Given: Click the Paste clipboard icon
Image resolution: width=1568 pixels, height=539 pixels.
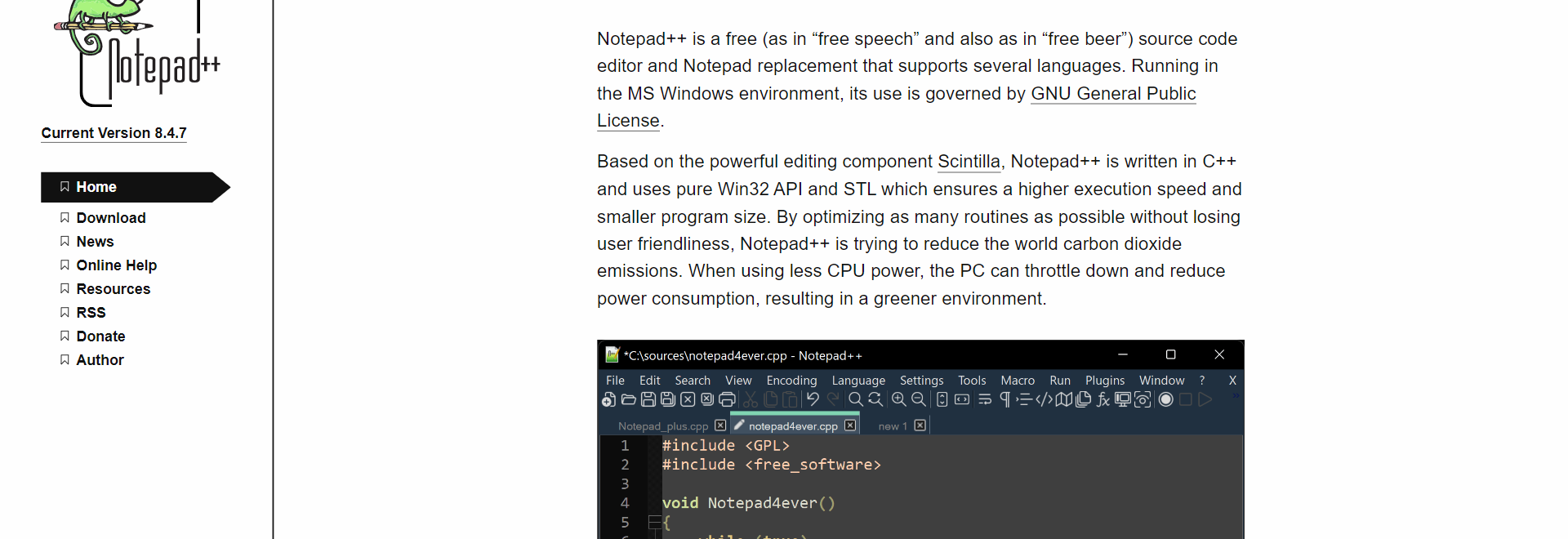Looking at the screenshot, I should click(x=790, y=399).
